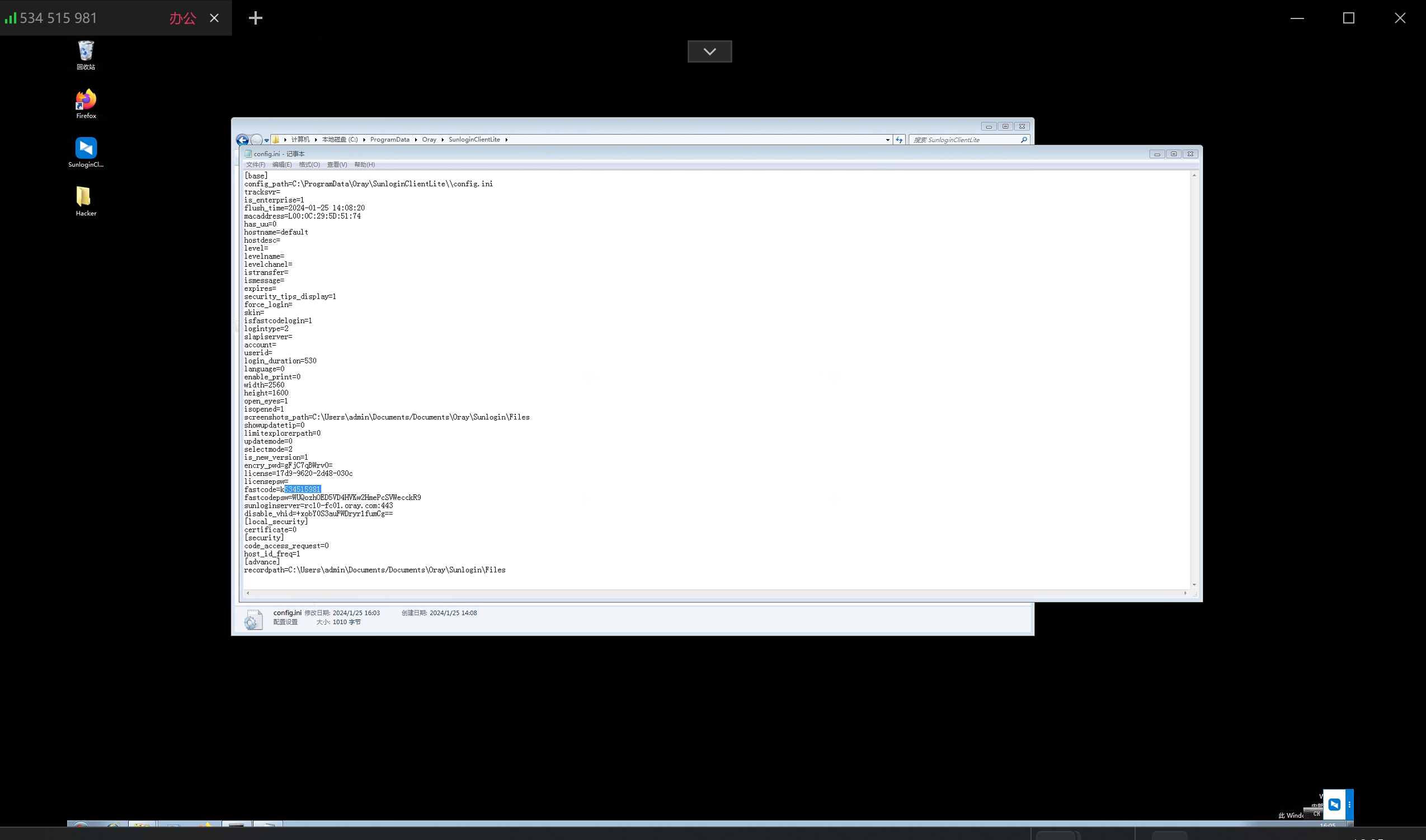Click the highlighted fastcode value 534515981
The width and height of the screenshot is (1426, 840).
302,489
